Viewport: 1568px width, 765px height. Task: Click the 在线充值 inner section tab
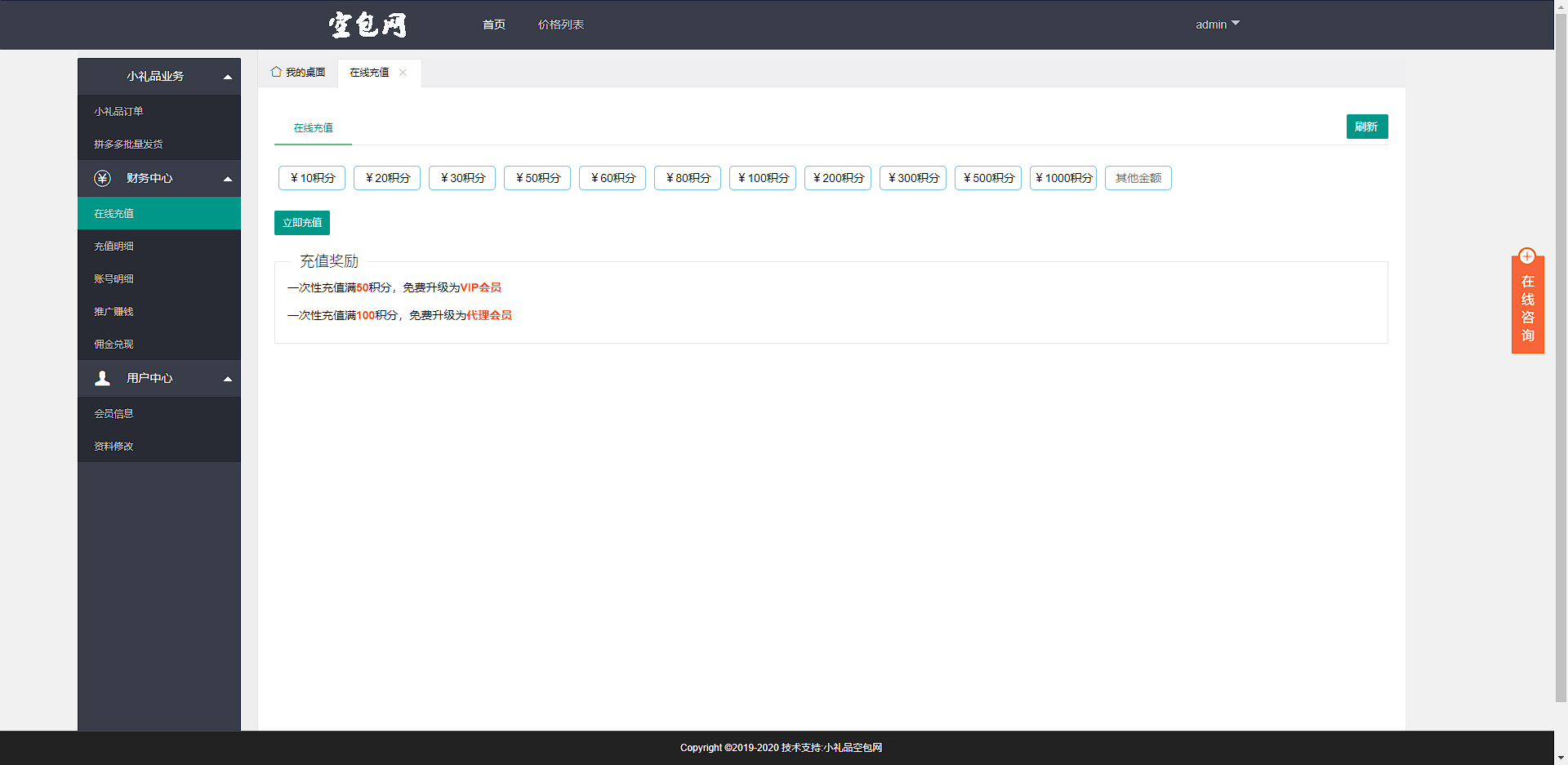pos(314,128)
